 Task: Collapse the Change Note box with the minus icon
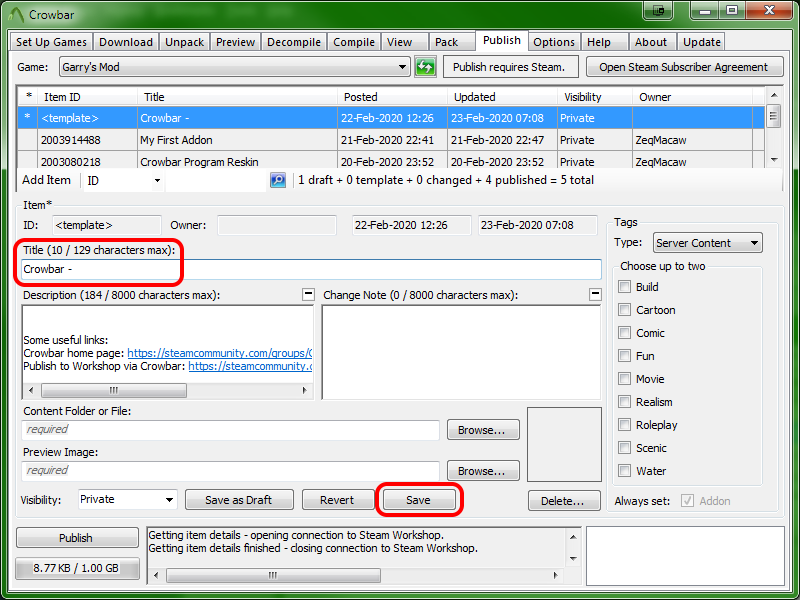click(x=595, y=294)
